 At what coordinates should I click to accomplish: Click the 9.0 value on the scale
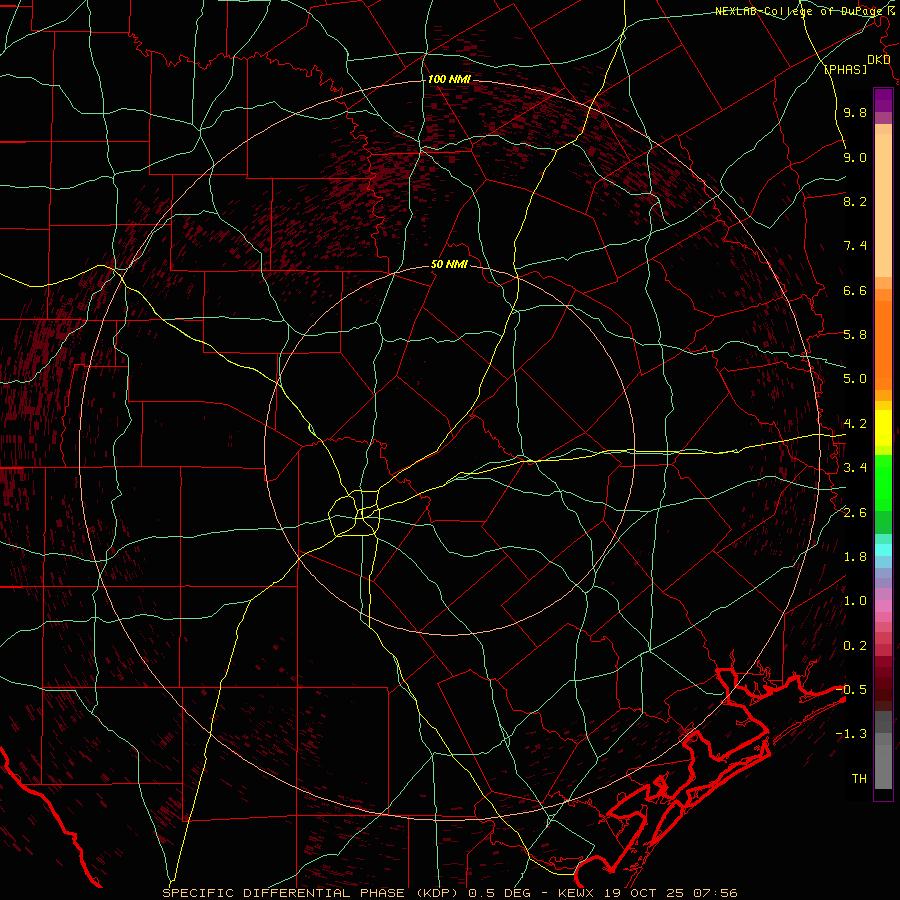[x=855, y=157]
